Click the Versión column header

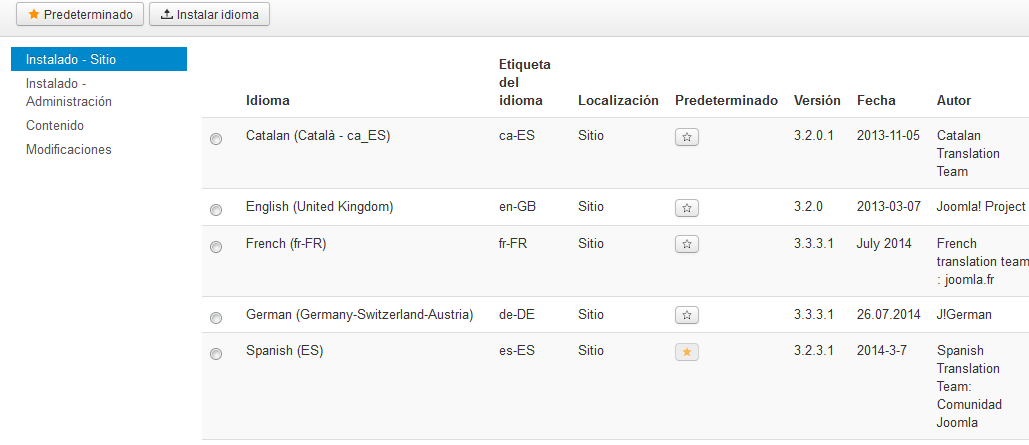(817, 100)
